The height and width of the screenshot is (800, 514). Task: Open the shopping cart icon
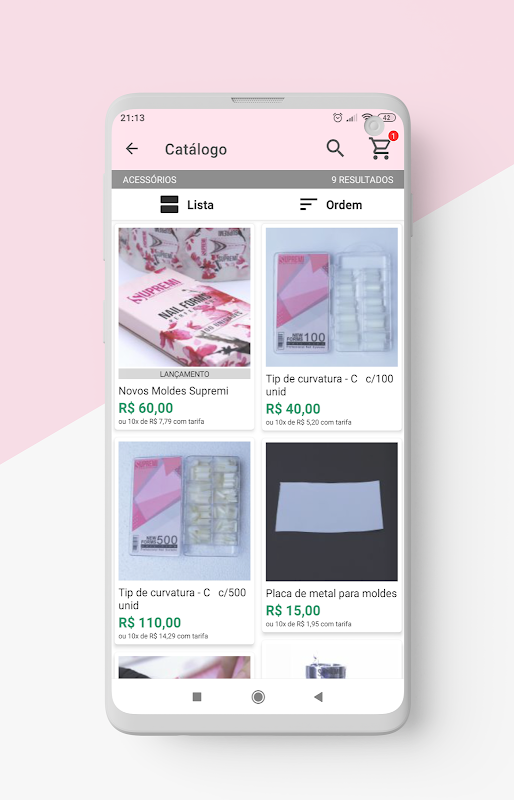click(x=380, y=148)
